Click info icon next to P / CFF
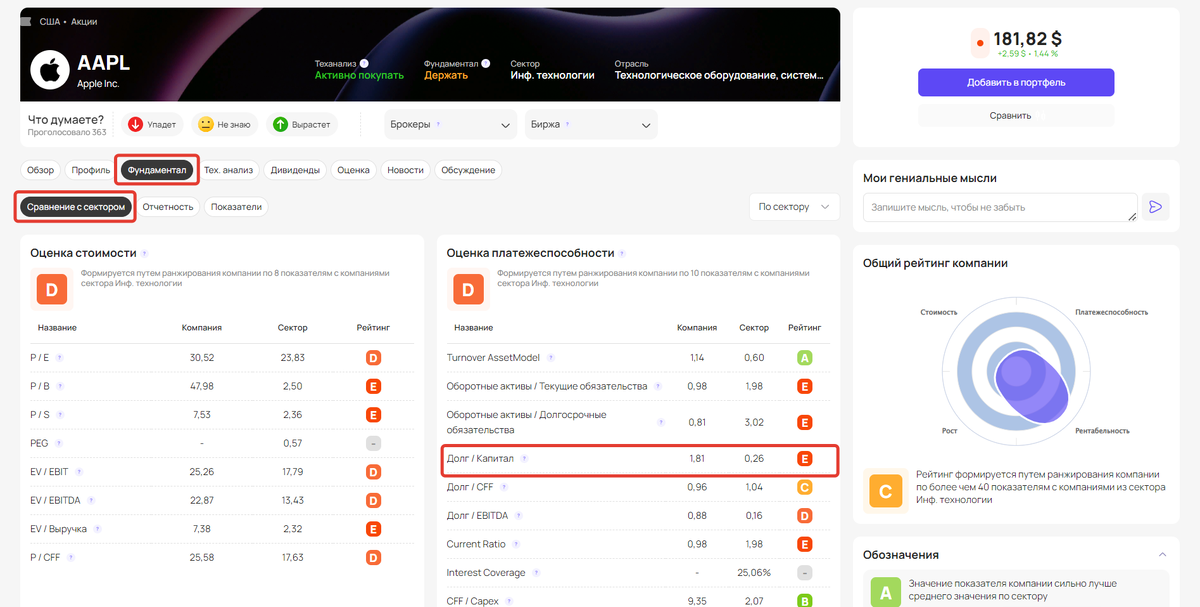1200x607 pixels. [x=71, y=557]
